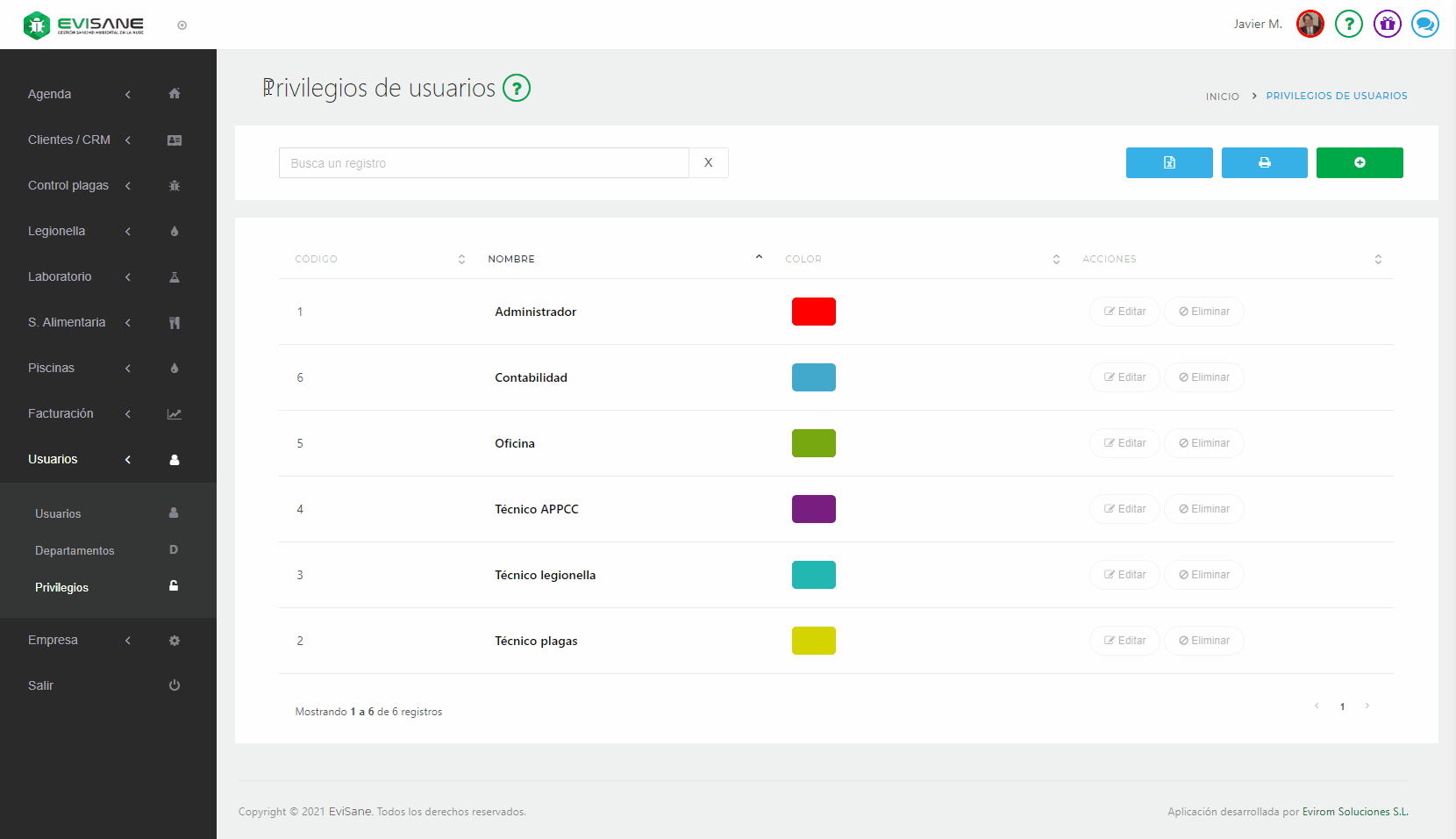Open the gift icon in top bar
The width and height of the screenshot is (1456, 839).
click(1387, 24)
